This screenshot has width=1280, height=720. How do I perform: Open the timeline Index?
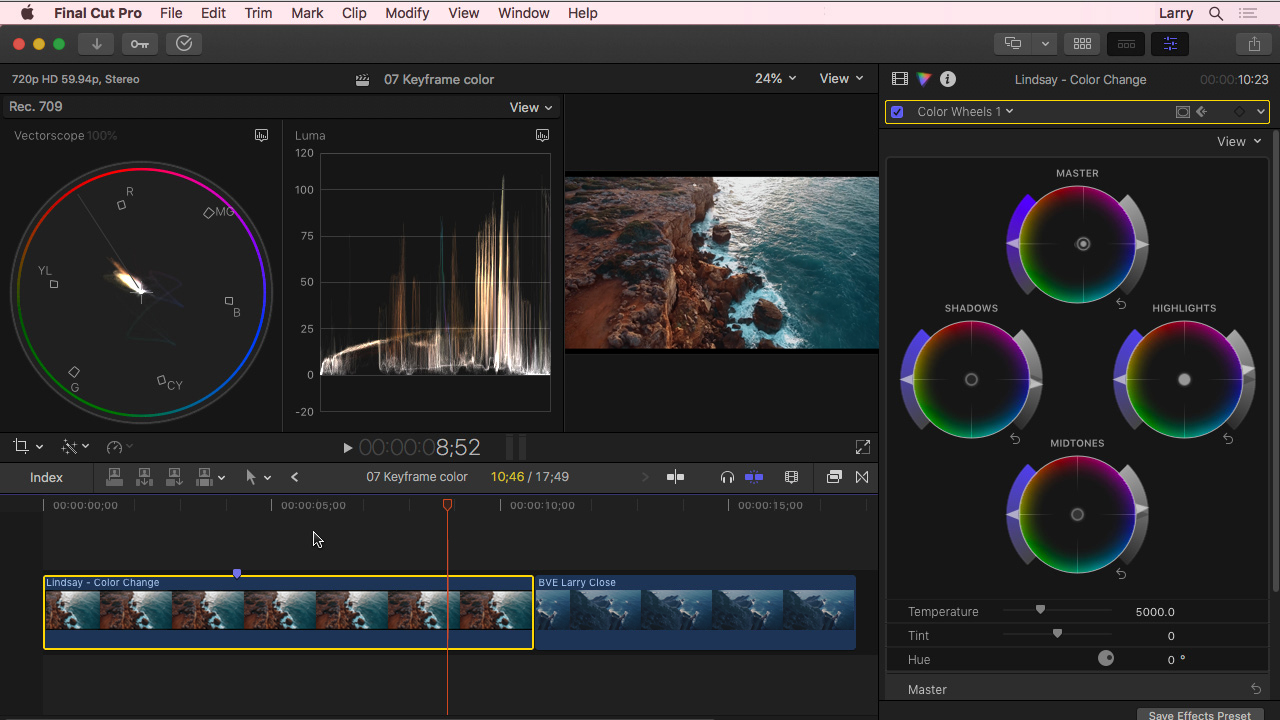46,477
